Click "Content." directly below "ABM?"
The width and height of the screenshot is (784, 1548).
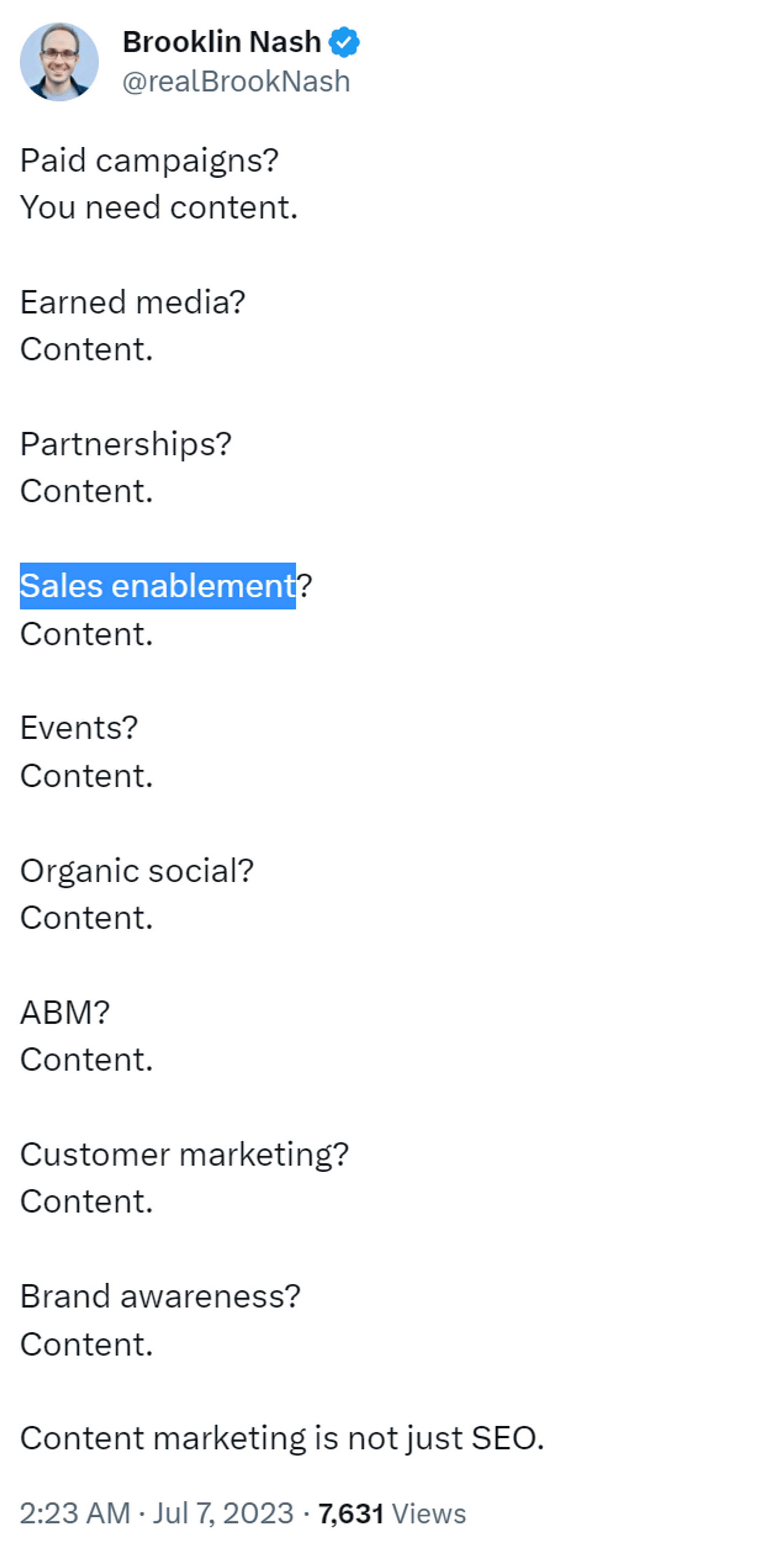point(87,1059)
